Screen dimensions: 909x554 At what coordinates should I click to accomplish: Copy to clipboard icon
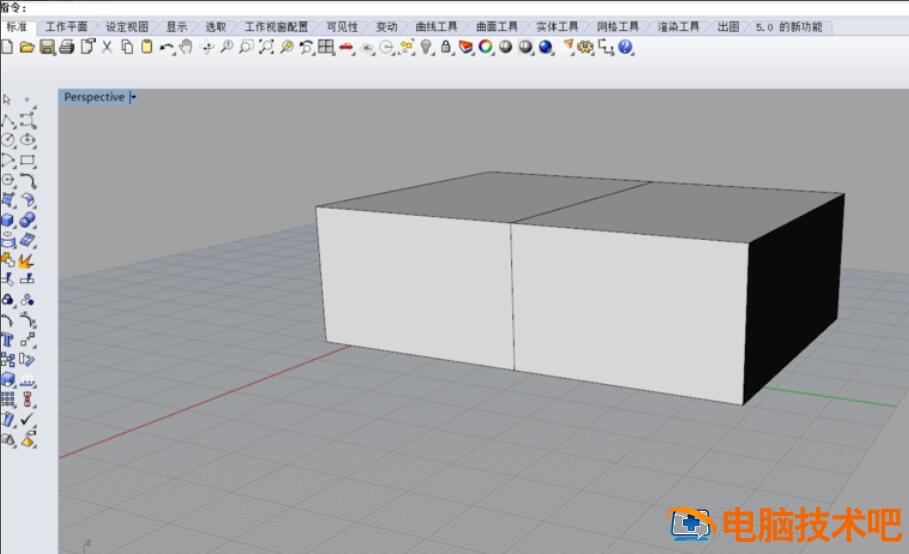click(x=128, y=48)
